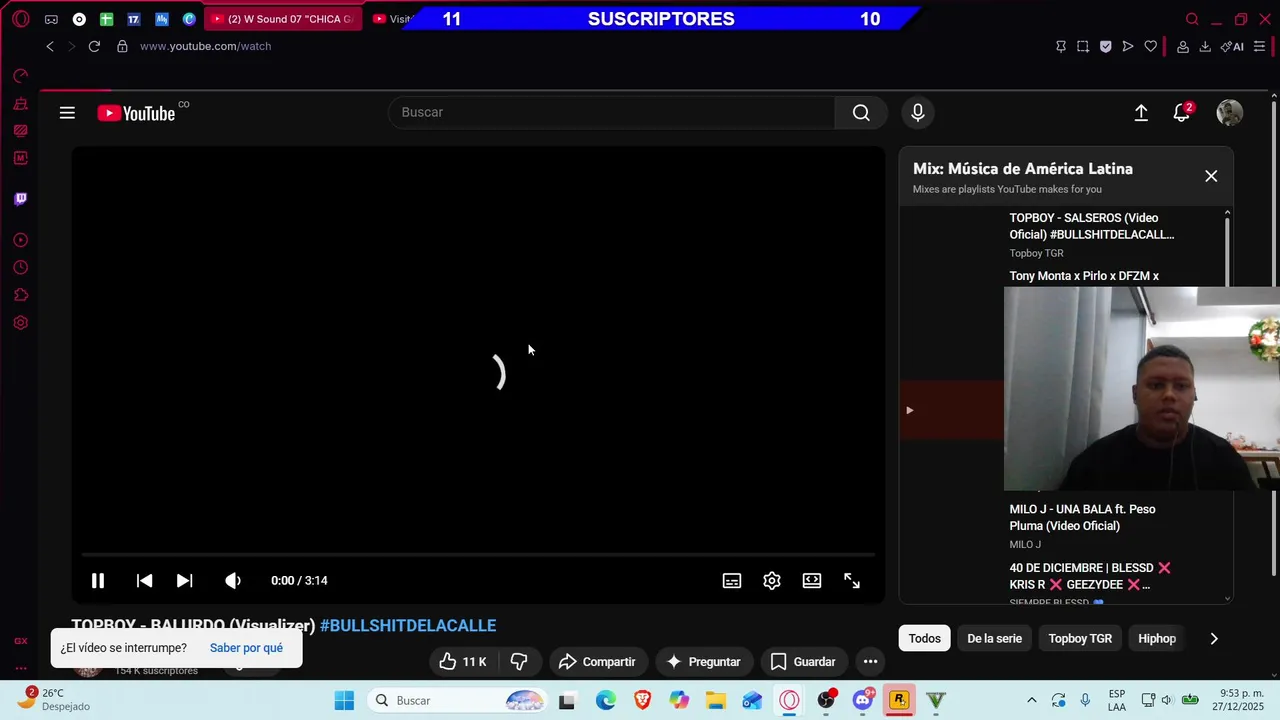Open Saber por qué link

246,648
